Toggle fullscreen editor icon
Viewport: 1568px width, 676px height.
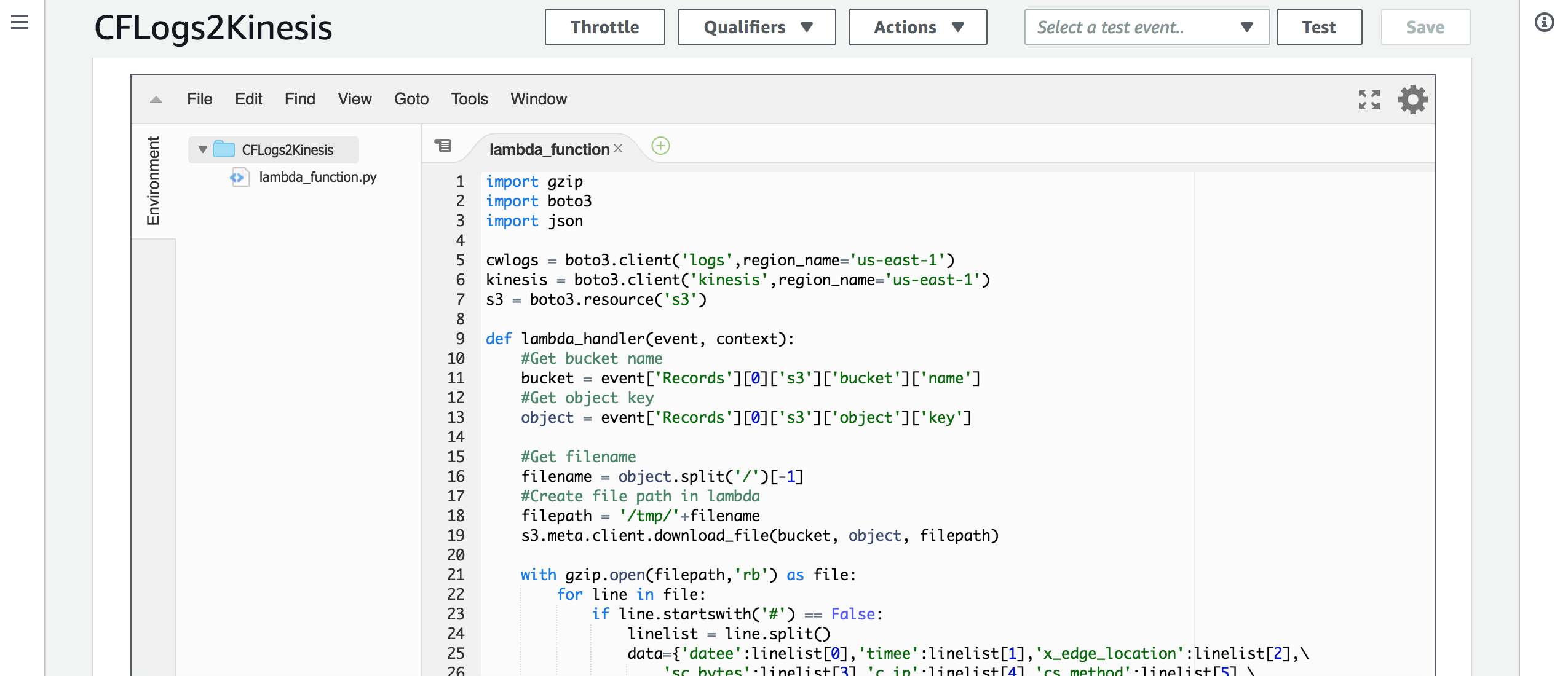(1369, 100)
